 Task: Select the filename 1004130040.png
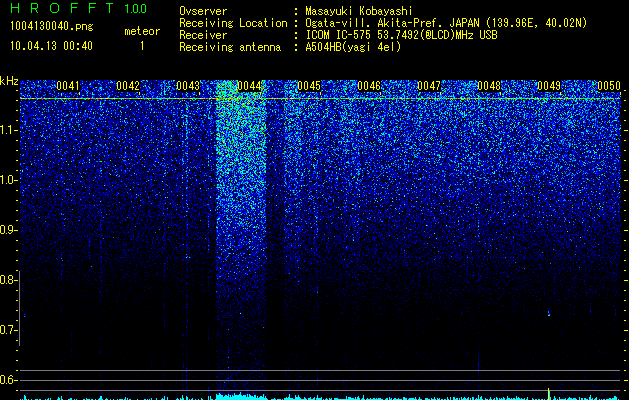point(52,26)
